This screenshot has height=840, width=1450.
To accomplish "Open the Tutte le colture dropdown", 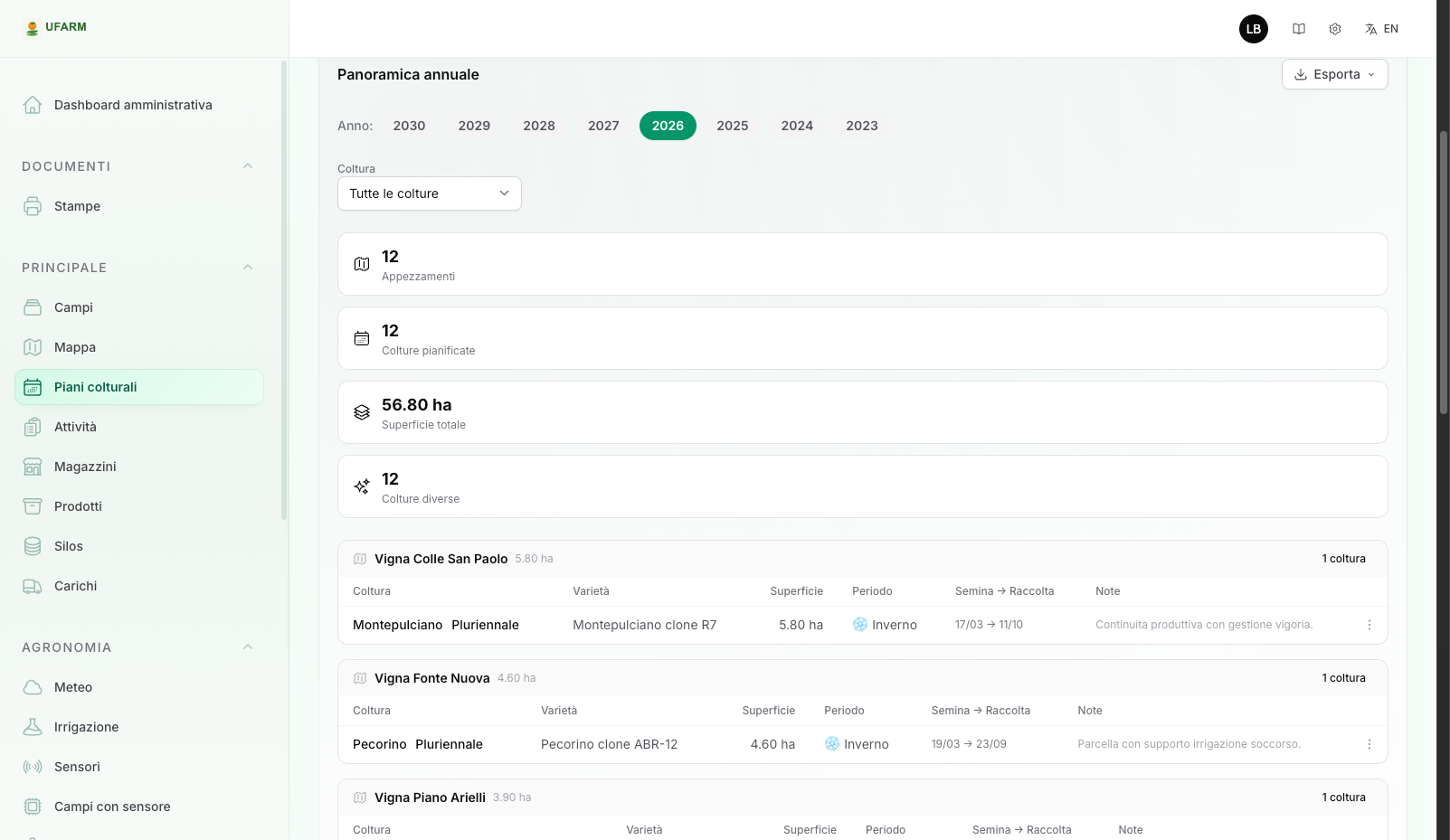I will [429, 193].
